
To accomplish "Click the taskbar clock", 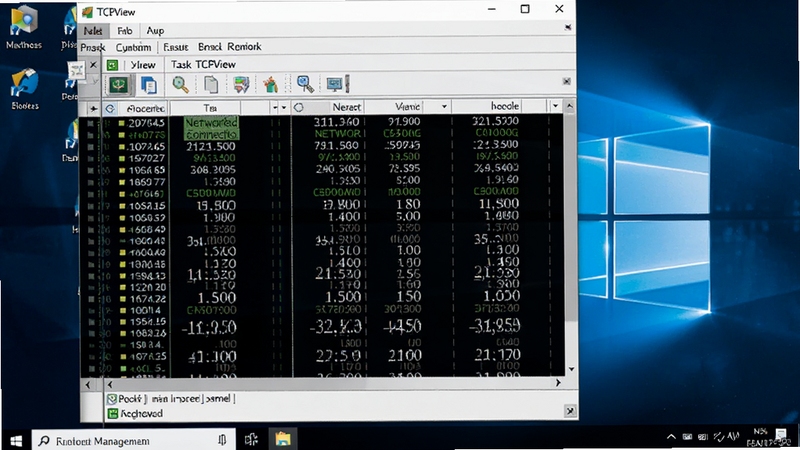I will tap(760, 438).
